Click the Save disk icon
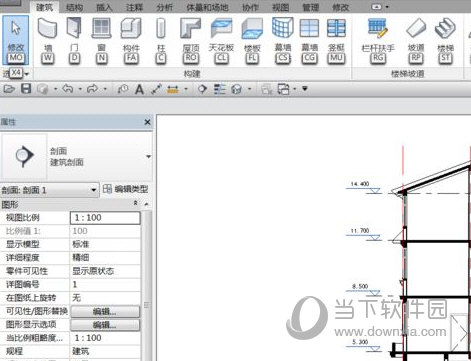This screenshot has height=361, width=471. pyautogui.click(x=26, y=89)
